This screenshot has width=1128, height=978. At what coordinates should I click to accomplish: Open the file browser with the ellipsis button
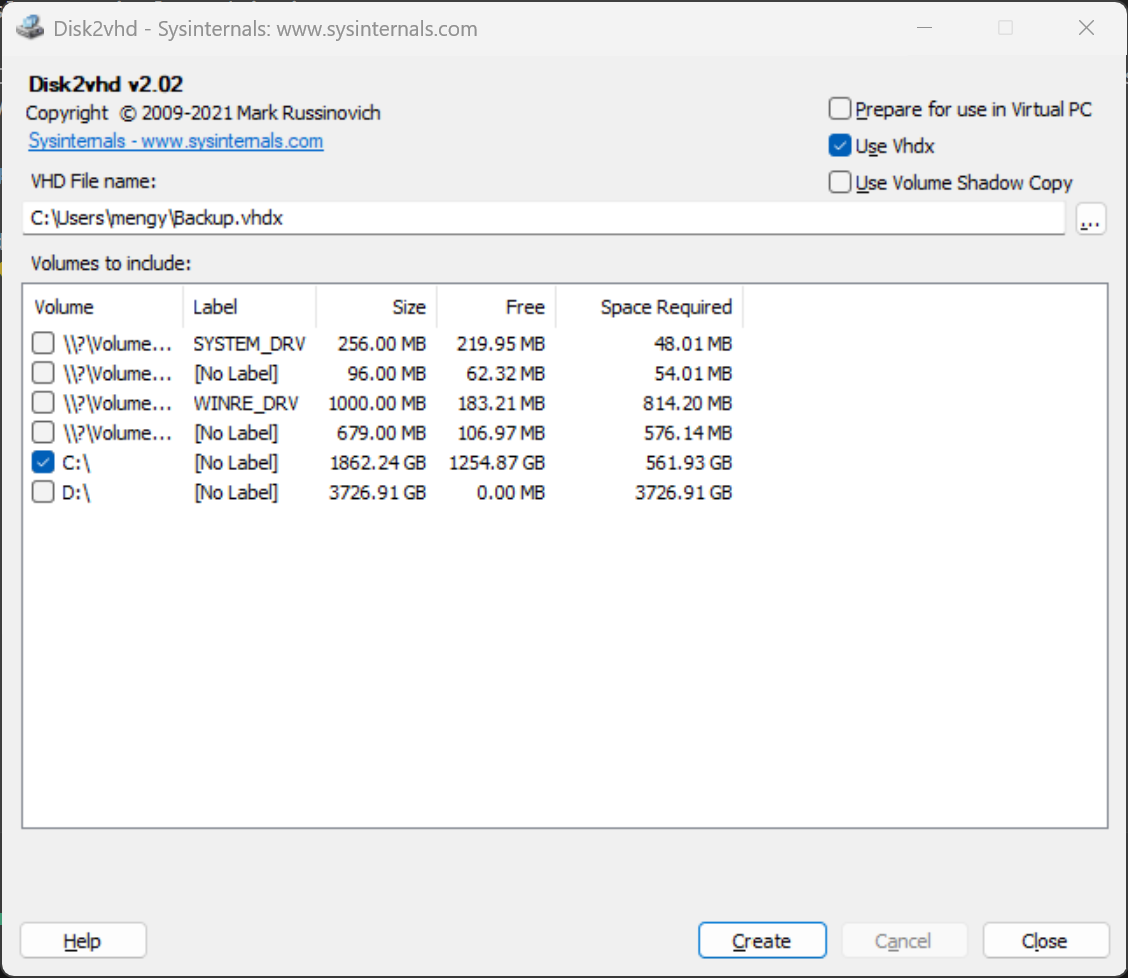[x=1091, y=218]
